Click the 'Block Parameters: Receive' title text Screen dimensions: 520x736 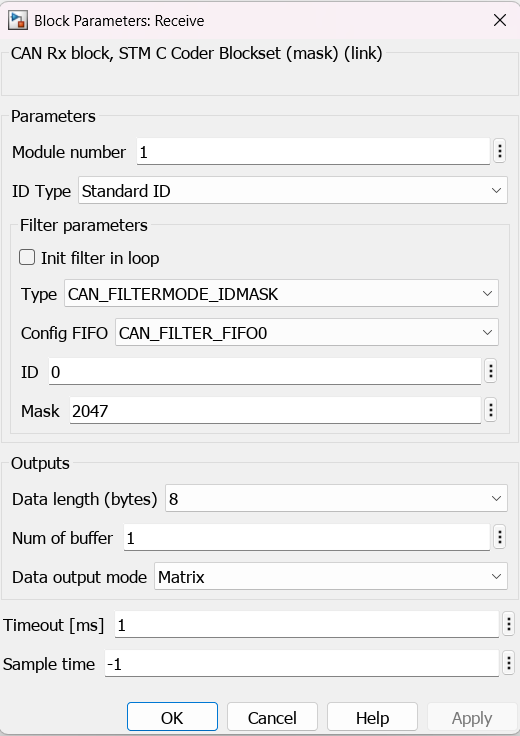coord(119,21)
